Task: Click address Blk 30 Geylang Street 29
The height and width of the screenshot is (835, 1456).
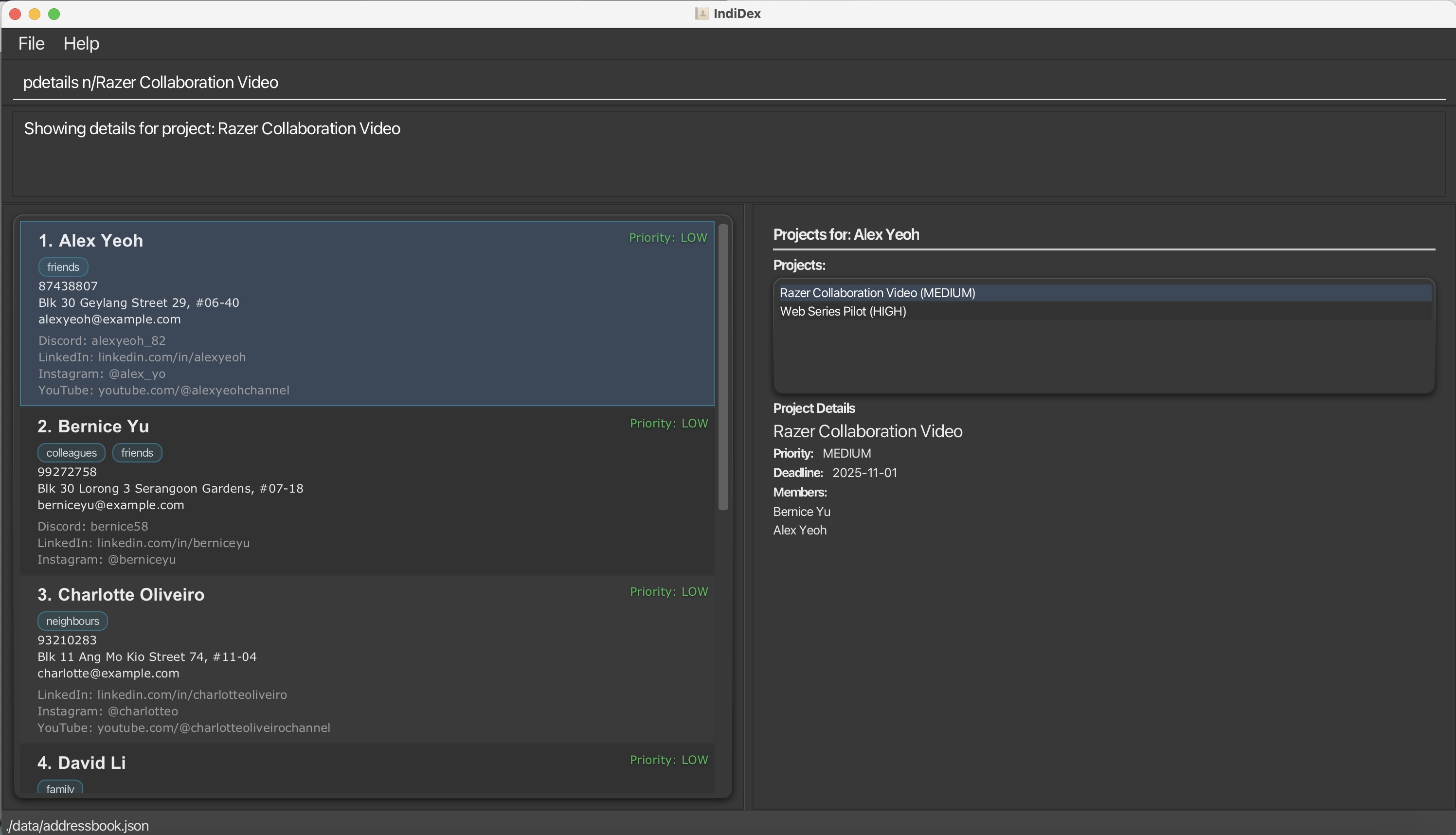Action: pyautogui.click(x=138, y=303)
